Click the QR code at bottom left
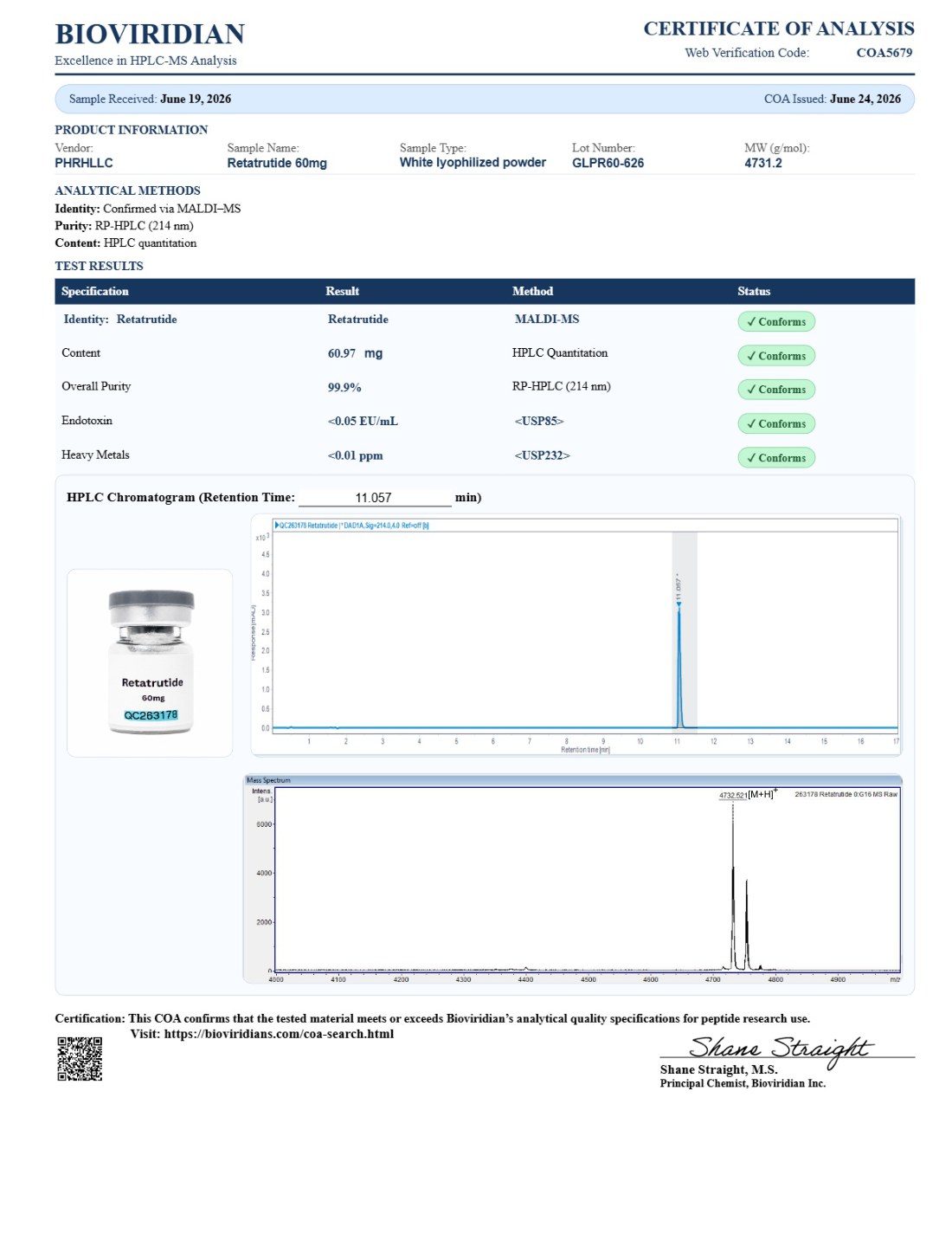This screenshot has width=952, height=1233. point(80,1058)
